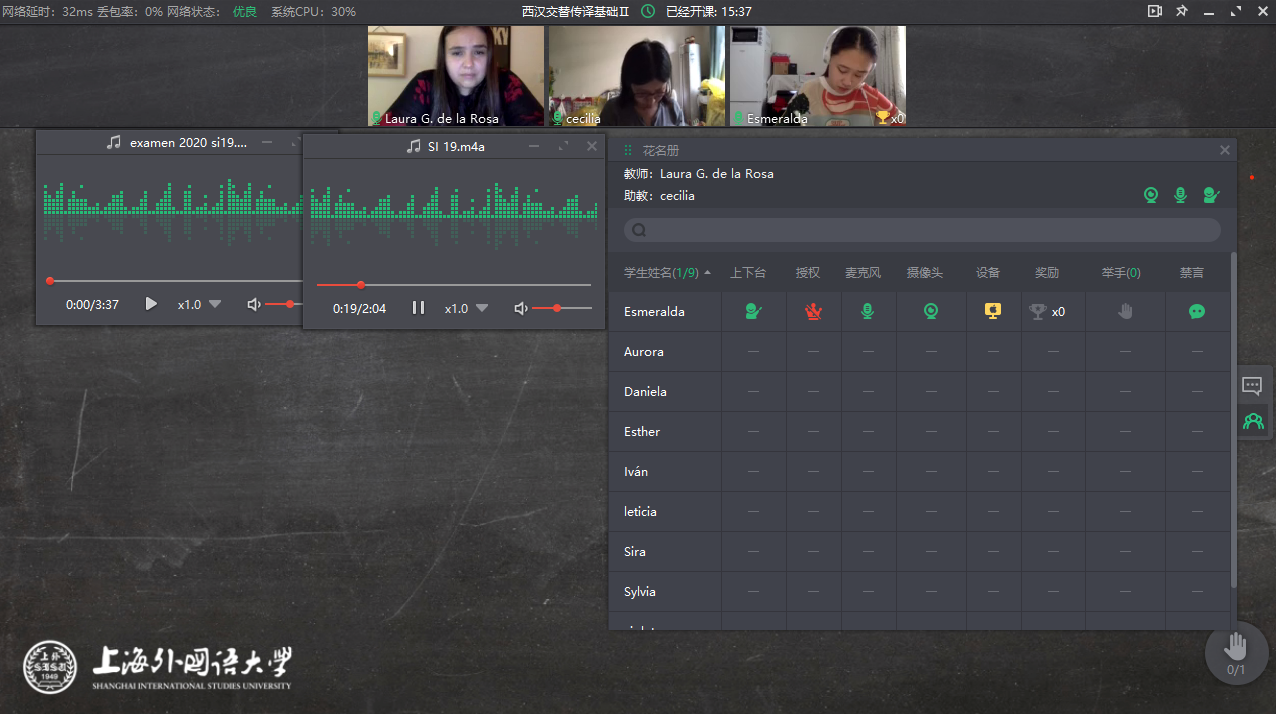Toggle Esmeralda's authorization icon
The height and width of the screenshot is (714, 1276).
coord(813,312)
